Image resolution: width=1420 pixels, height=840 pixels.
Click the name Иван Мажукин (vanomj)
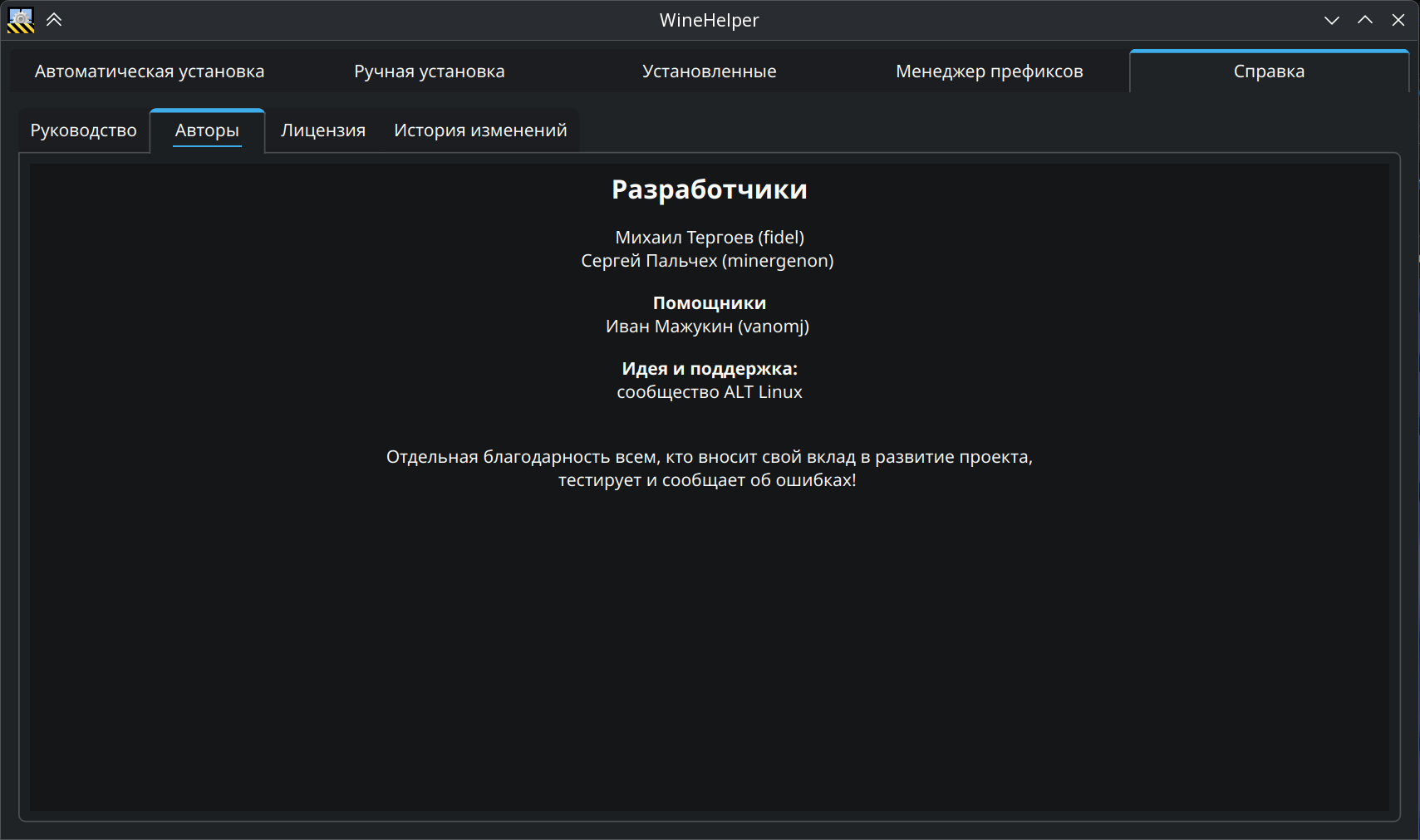[x=707, y=327]
